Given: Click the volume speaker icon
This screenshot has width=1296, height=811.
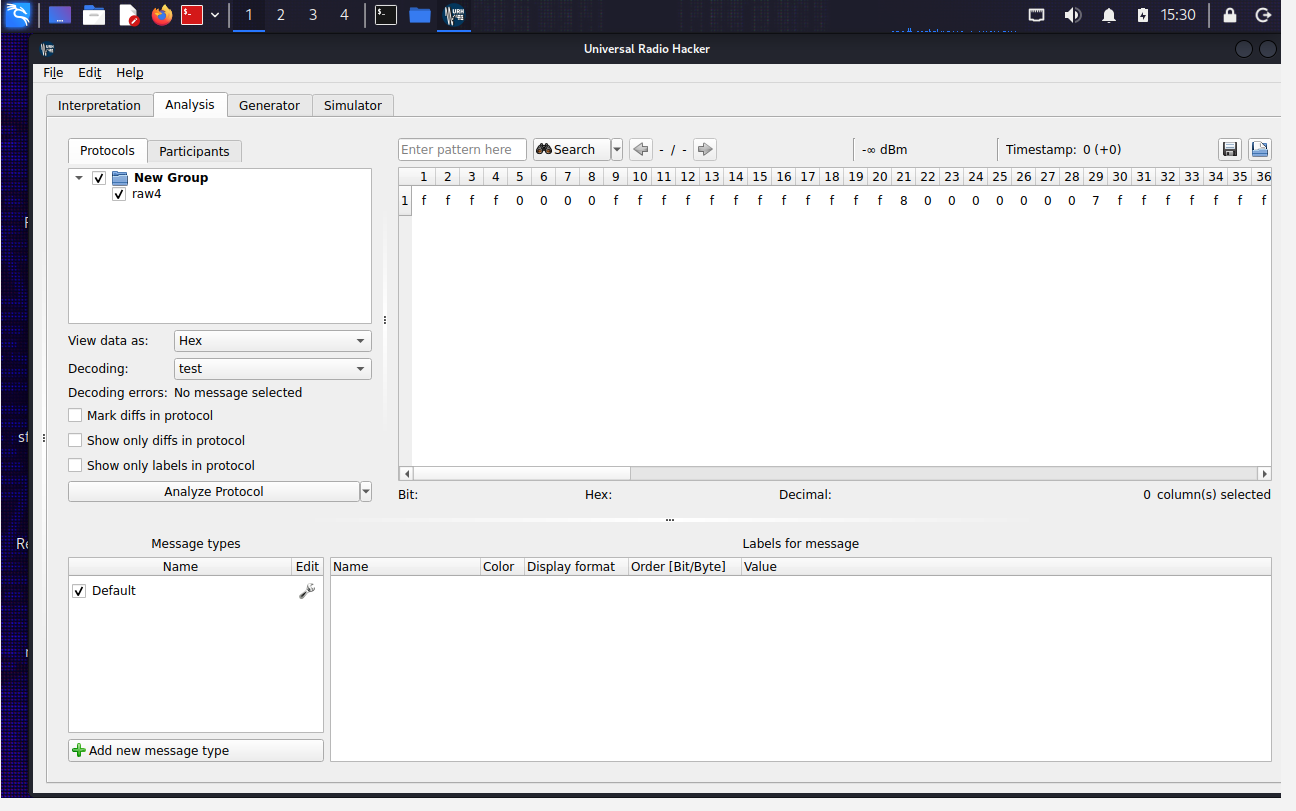Looking at the screenshot, I should [1072, 15].
